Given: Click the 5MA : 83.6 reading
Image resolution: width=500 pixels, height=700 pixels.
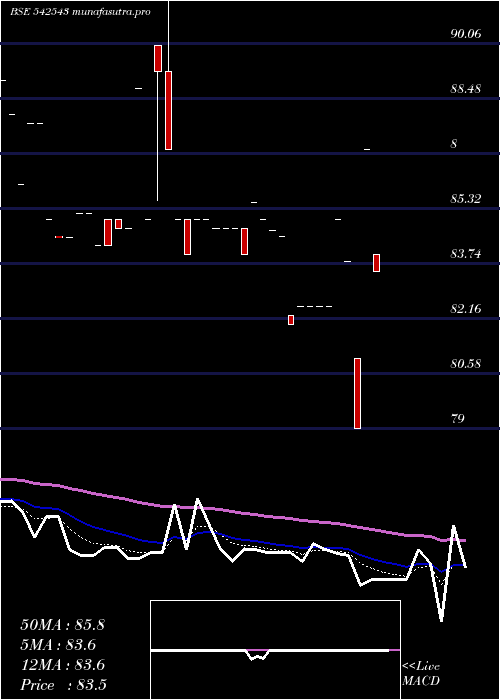Looking at the screenshot, I should click(58, 645).
